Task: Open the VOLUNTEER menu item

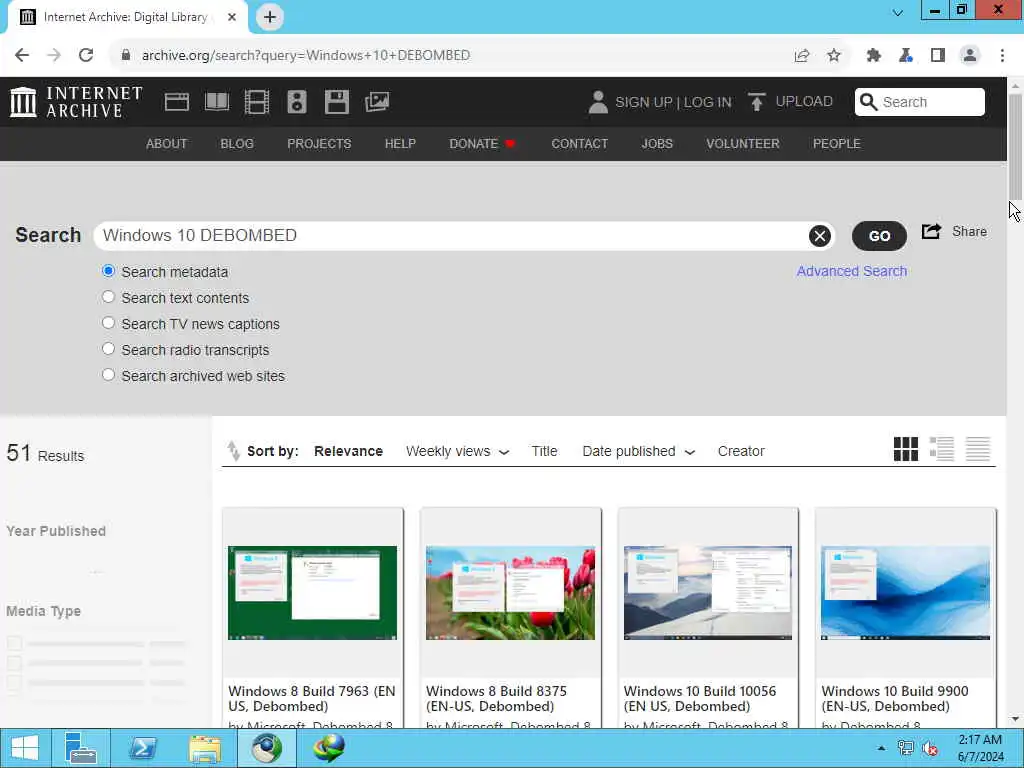Action: (x=743, y=144)
